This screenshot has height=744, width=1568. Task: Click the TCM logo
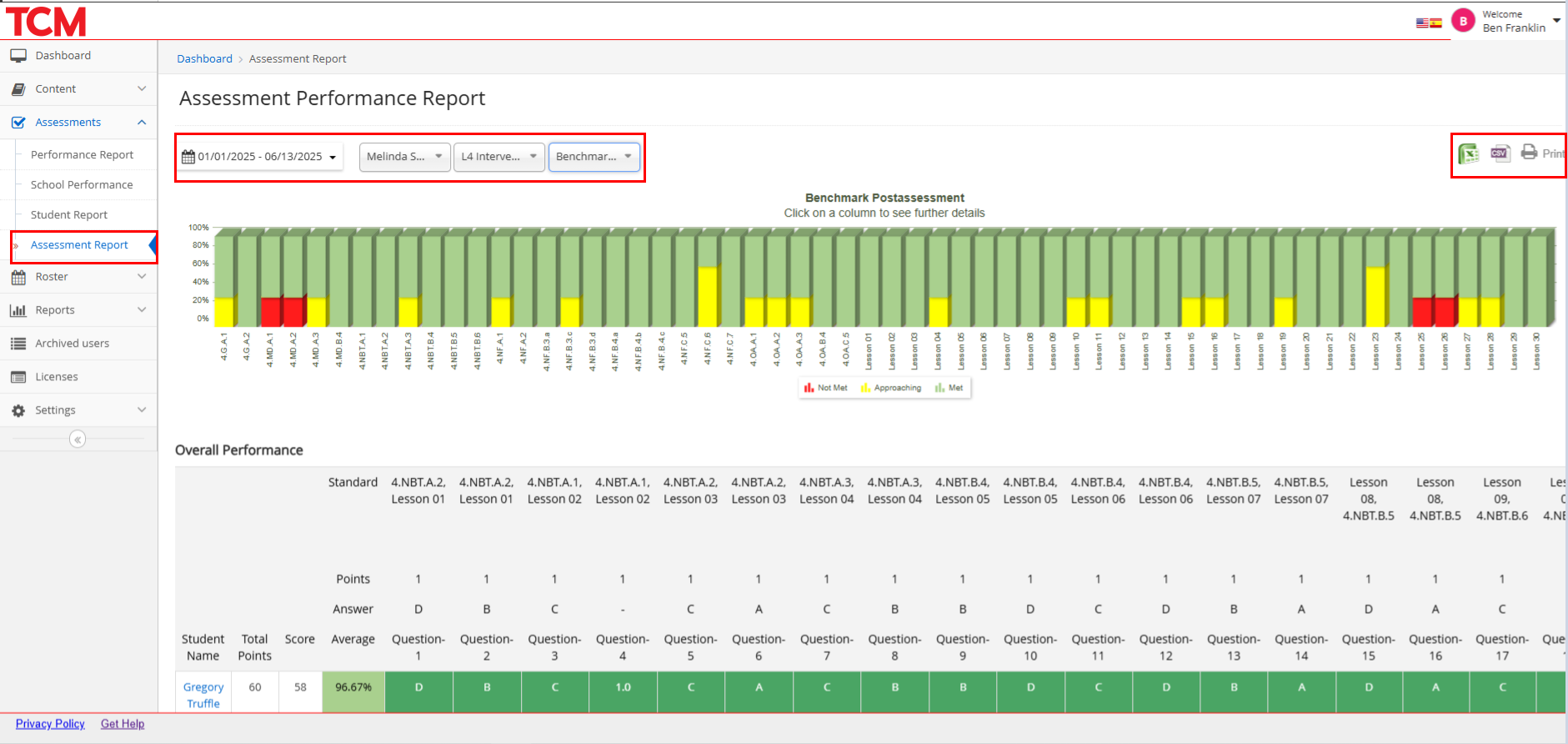point(47,22)
